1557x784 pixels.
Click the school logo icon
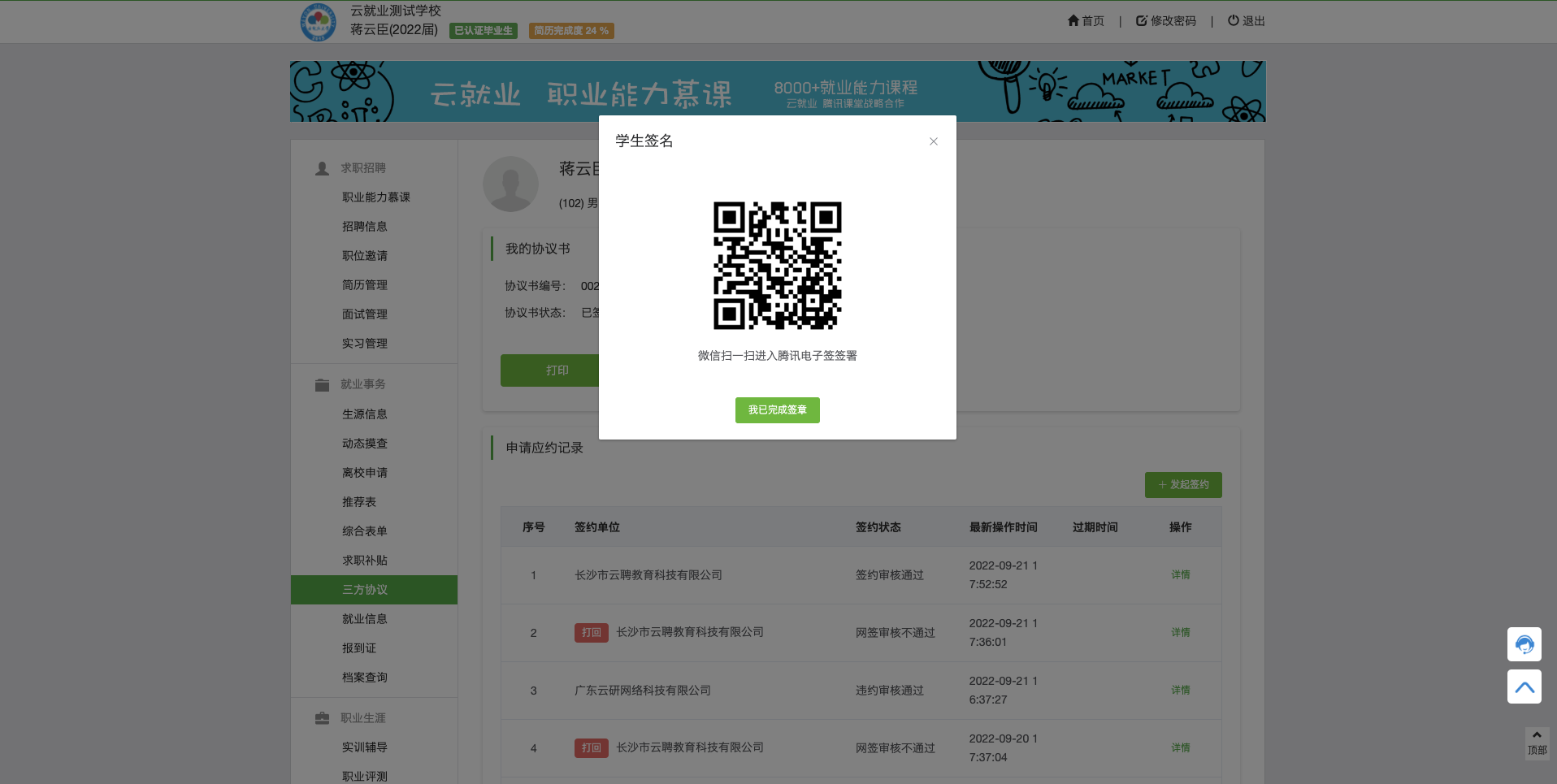318,22
